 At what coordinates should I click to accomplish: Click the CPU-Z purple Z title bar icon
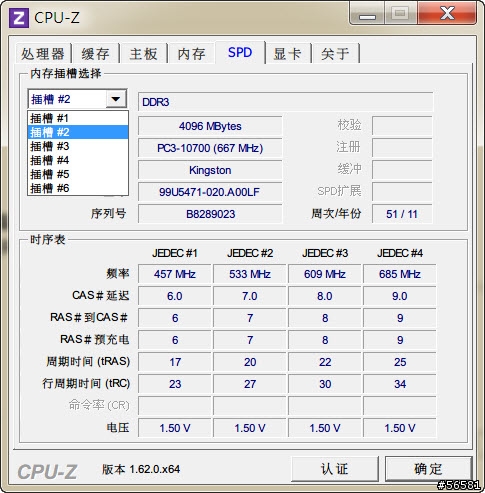coord(19,18)
